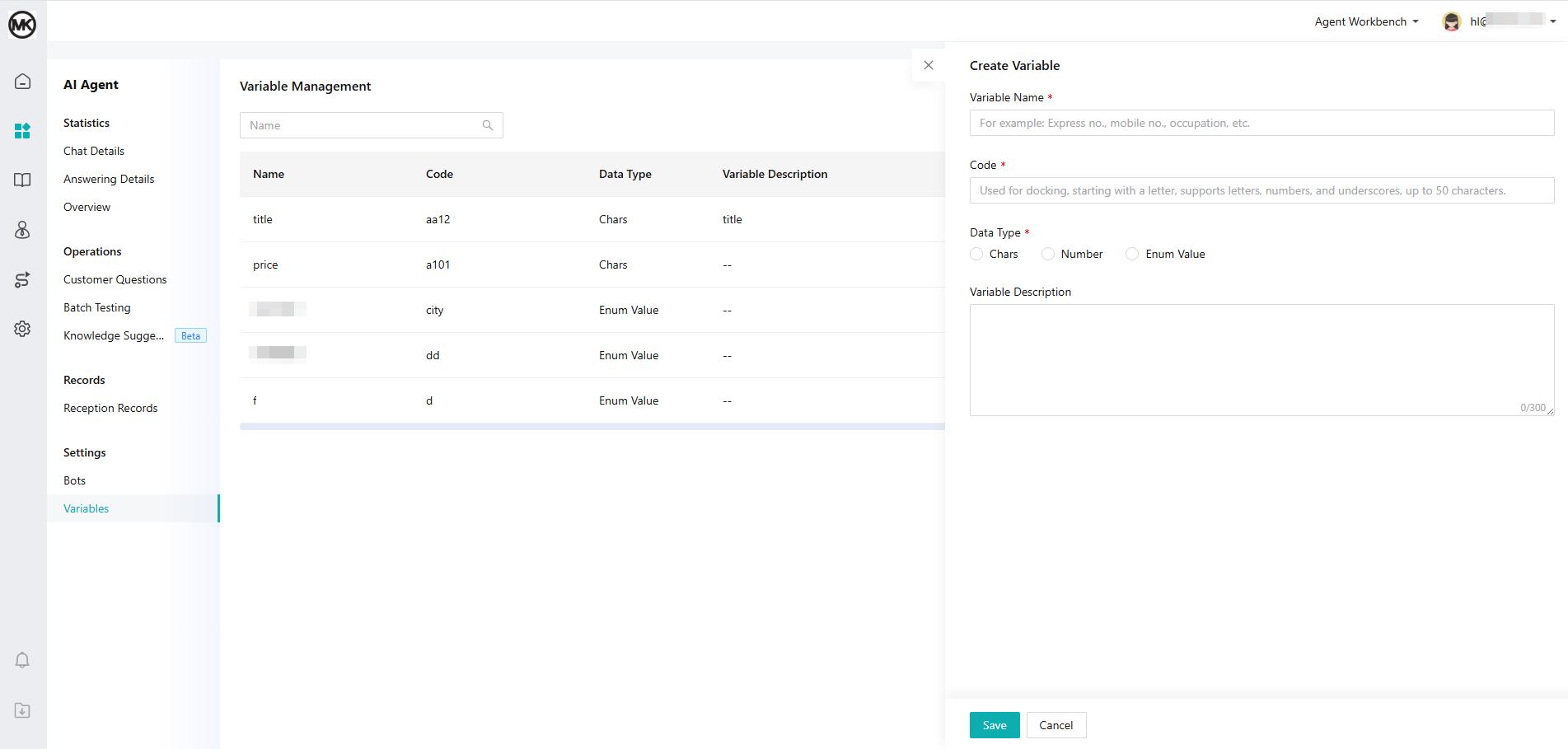Click the Data Type column header
Image resolution: width=1568 pixels, height=749 pixels.
[625, 174]
